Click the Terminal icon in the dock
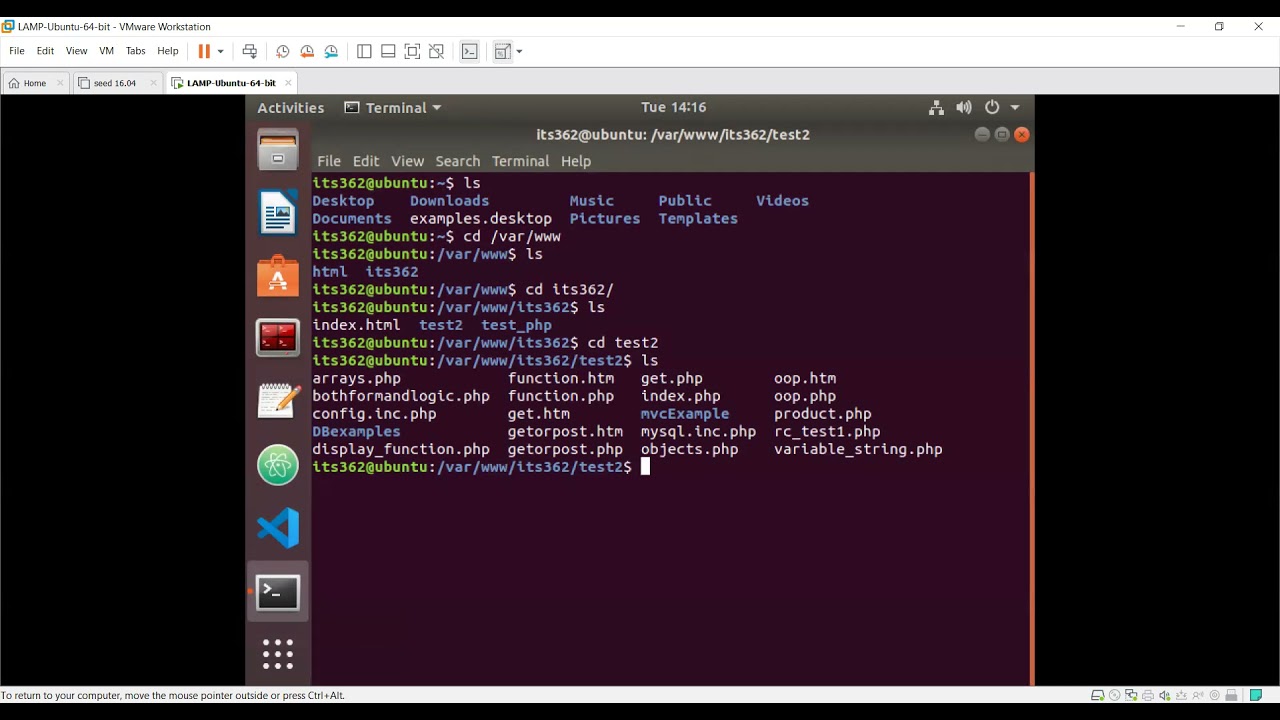Viewport: 1280px width, 720px height. click(x=278, y=592)
